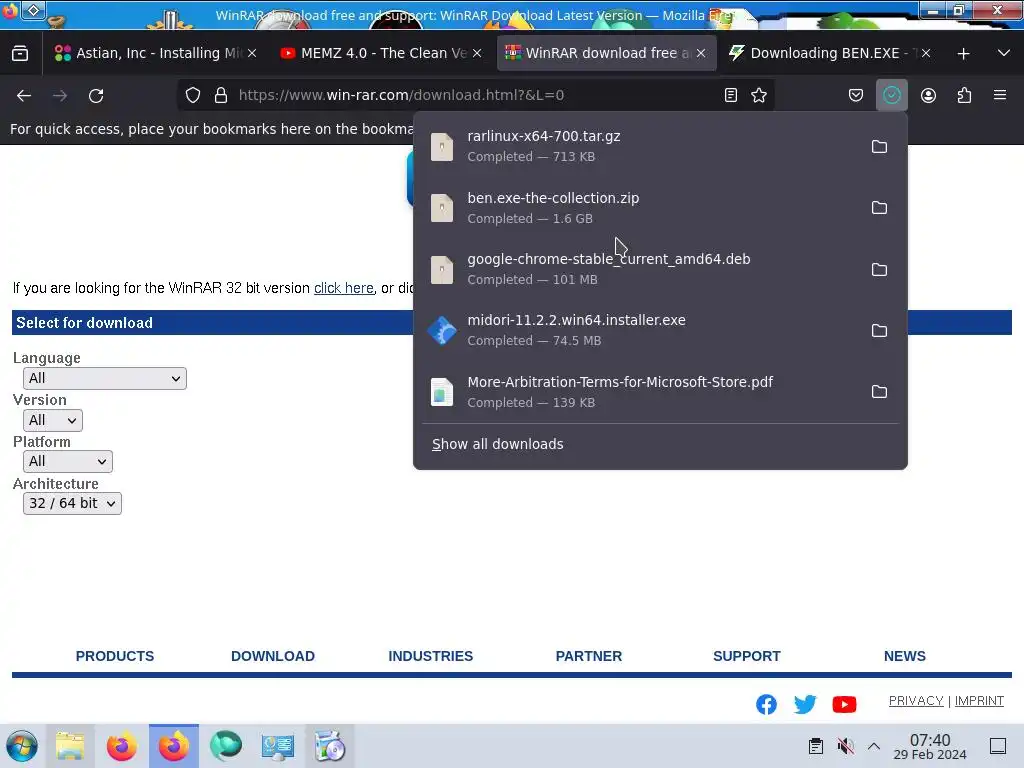Open the extensions puzzle icon
This screenshot has height=768, width=1024.
pyautogui.click(x=964, y=95)
